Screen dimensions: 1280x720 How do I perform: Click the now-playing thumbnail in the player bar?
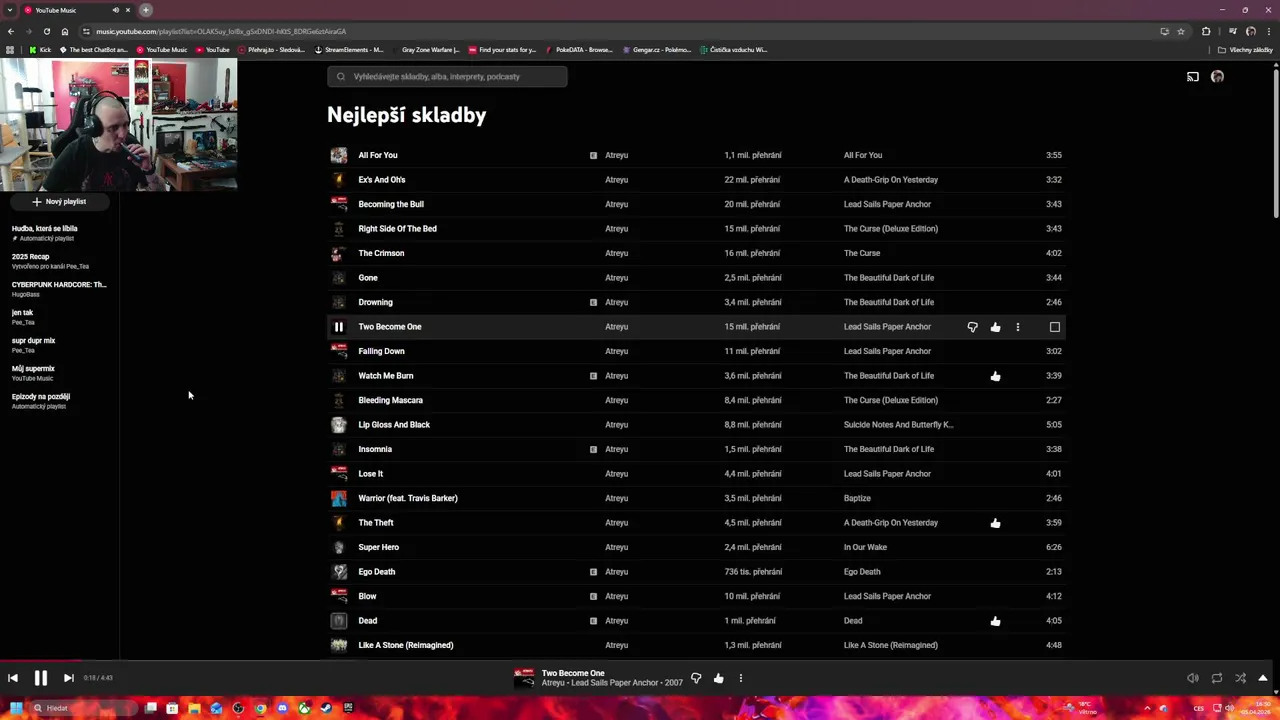tap(524, 679)
